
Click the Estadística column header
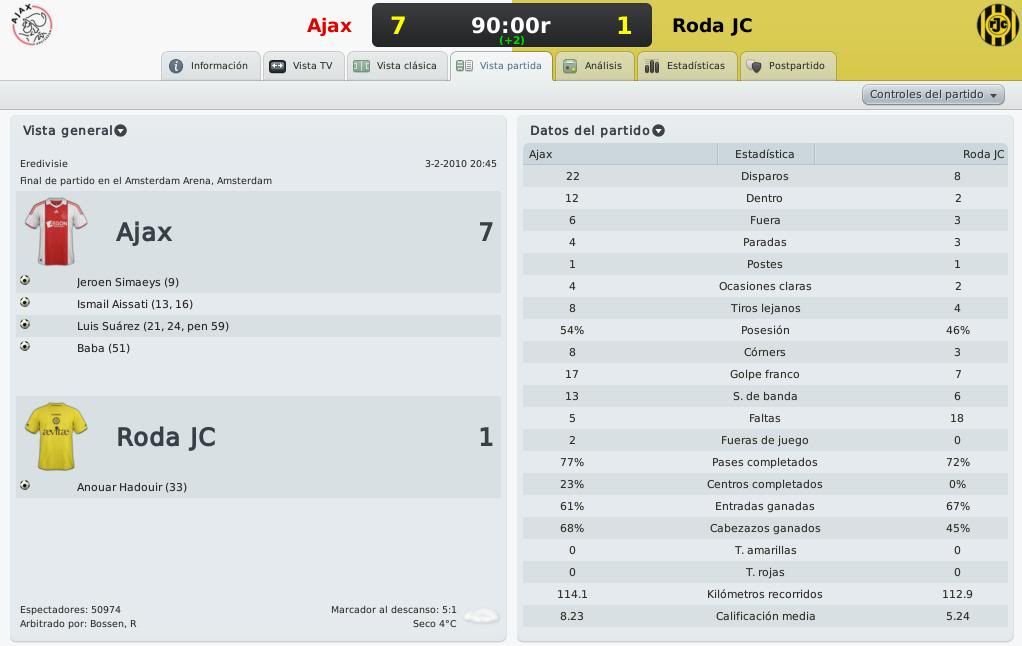(x=765, y=154)
